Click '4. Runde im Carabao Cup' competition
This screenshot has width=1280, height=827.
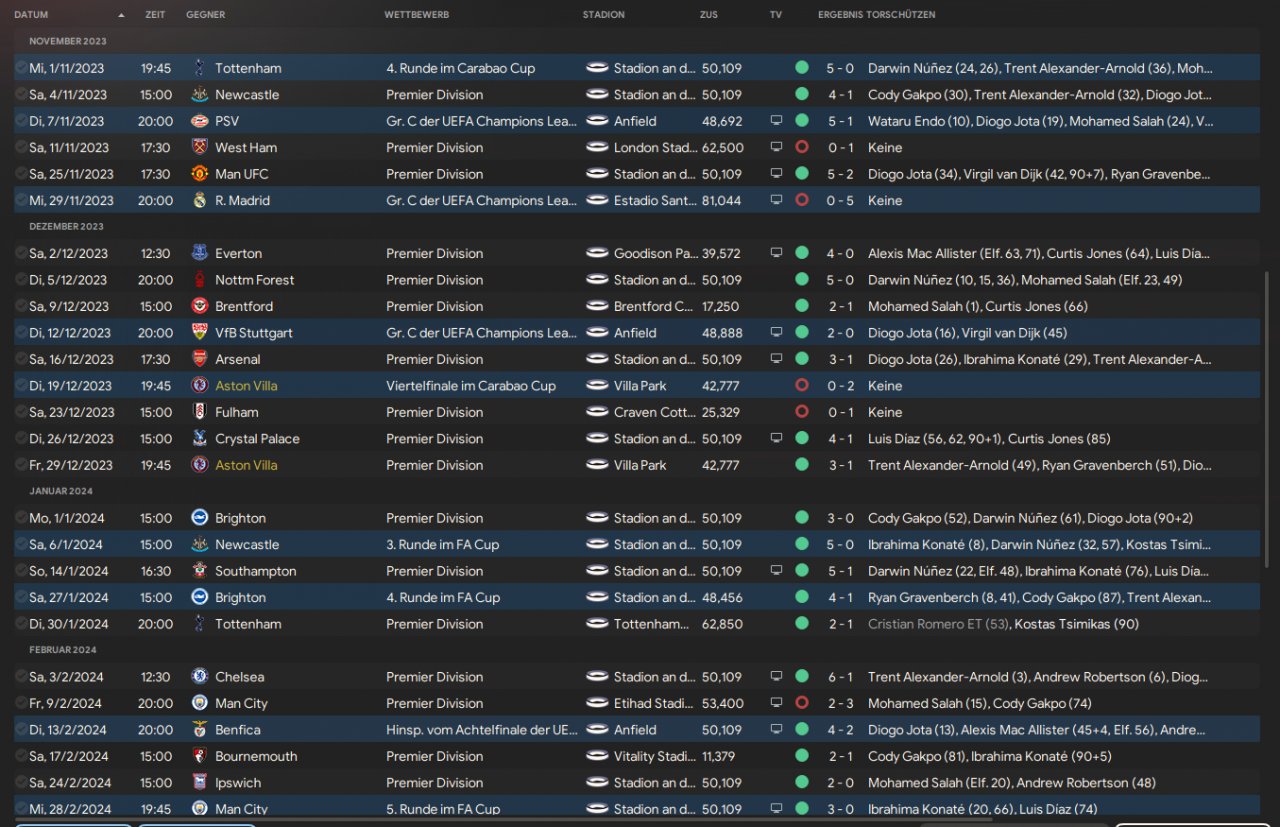click(460, 68)
